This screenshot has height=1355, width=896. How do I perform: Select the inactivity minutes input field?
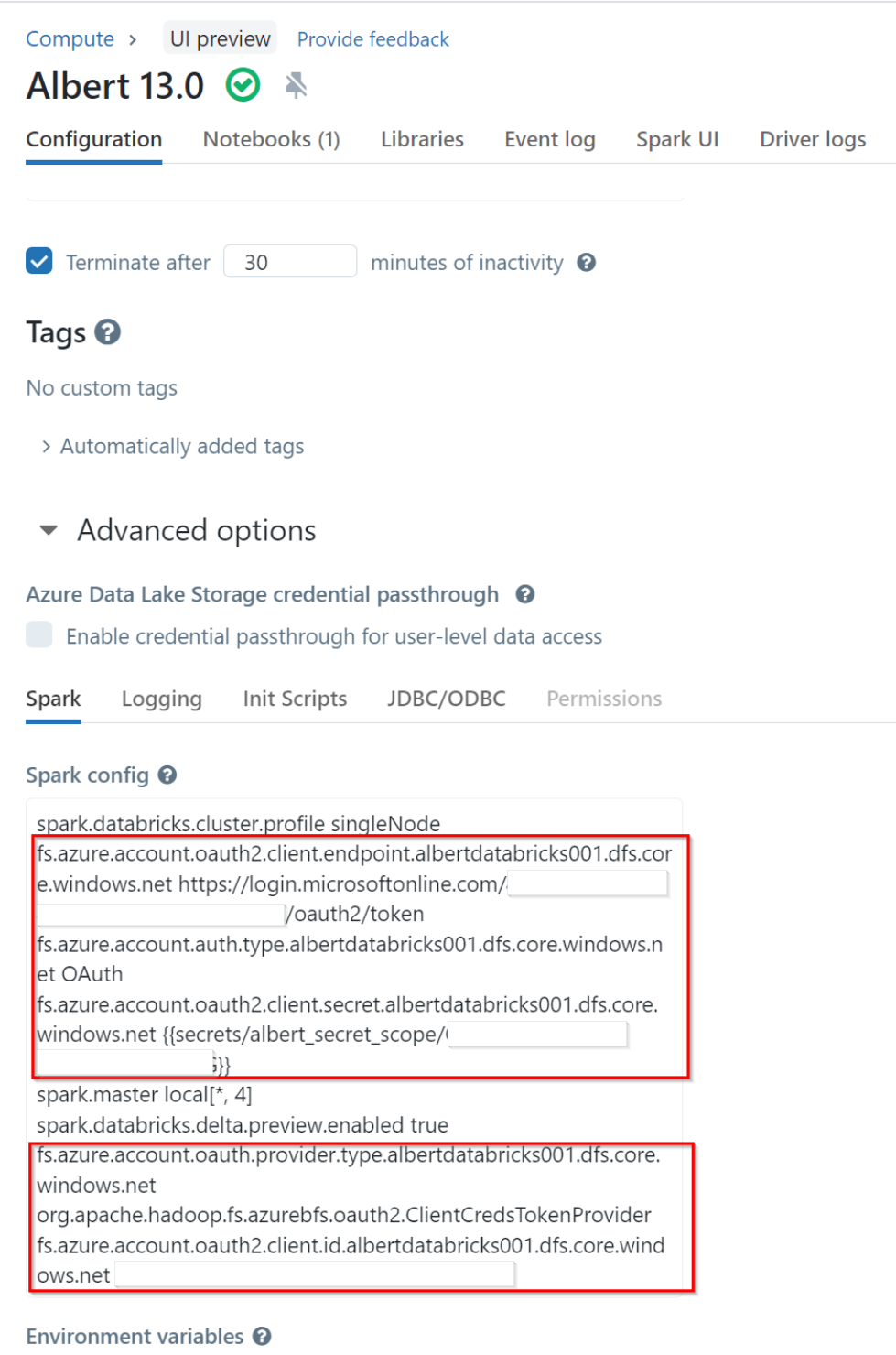pos(289,261)
